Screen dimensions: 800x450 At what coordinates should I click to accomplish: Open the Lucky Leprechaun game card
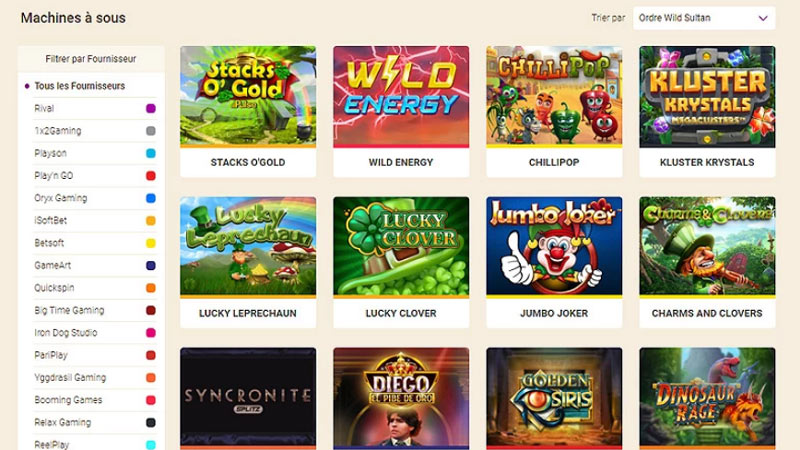click(248, 262)
